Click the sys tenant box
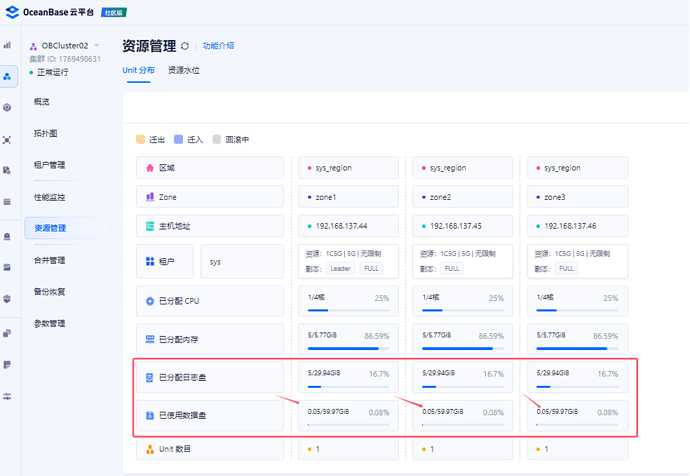 [242, 262]
